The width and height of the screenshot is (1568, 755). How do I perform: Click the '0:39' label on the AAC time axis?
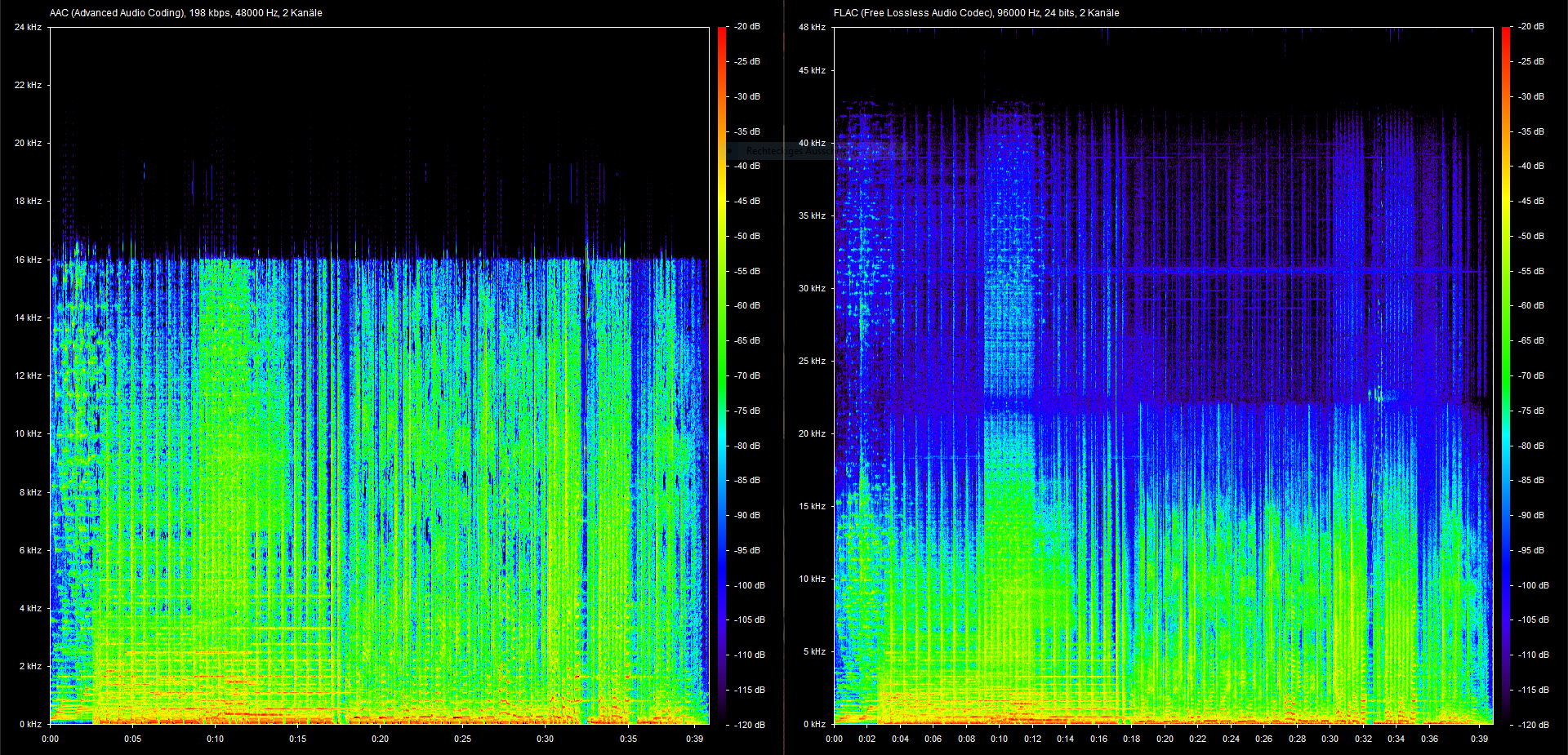tap(694, 739)
